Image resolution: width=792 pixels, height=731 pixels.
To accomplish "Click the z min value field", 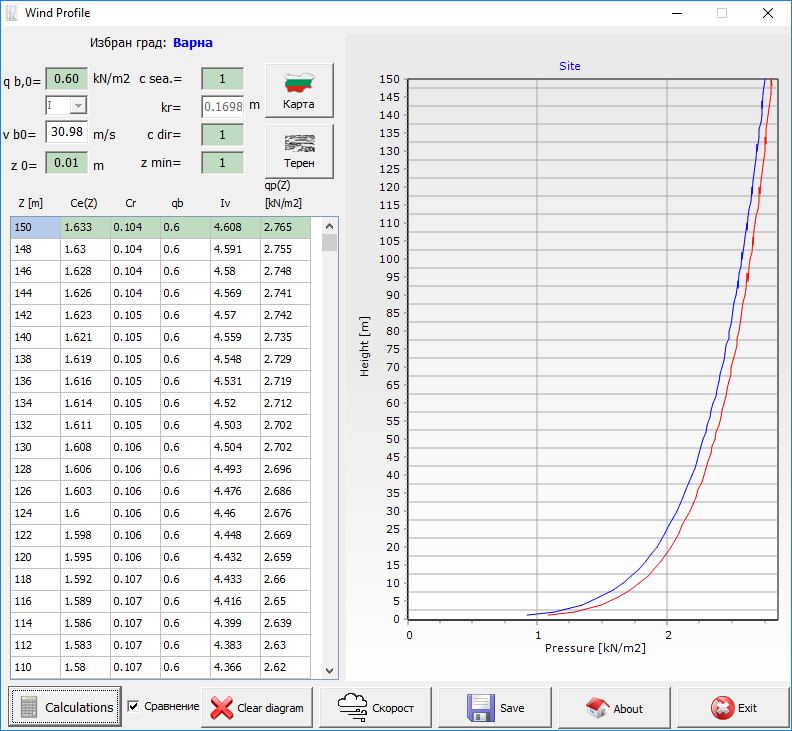I will pyautogui.click(x=222, y=162).
